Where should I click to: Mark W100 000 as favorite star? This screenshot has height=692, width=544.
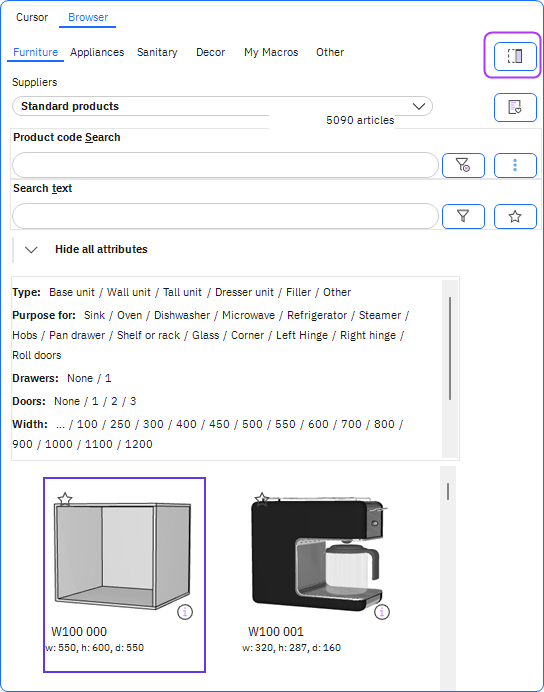[x=65, y=499]
